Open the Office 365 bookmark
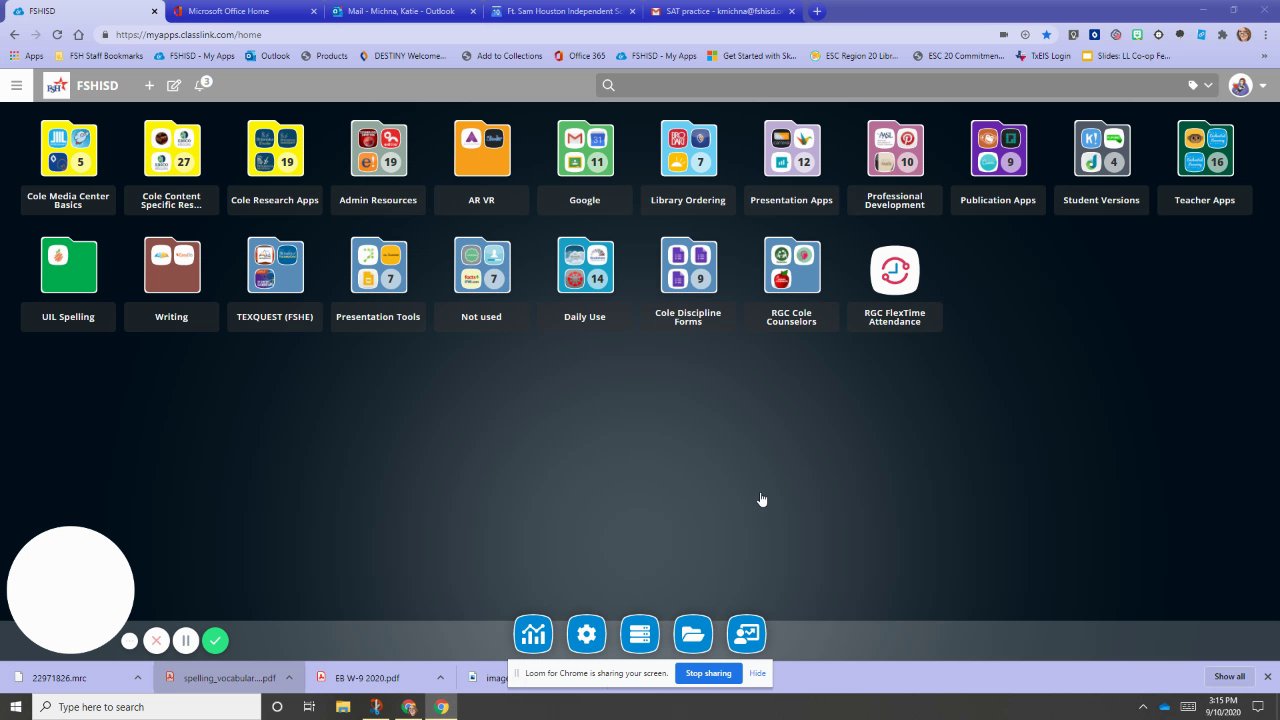Viewport: 1280px width, 720px height. (579, 56)
